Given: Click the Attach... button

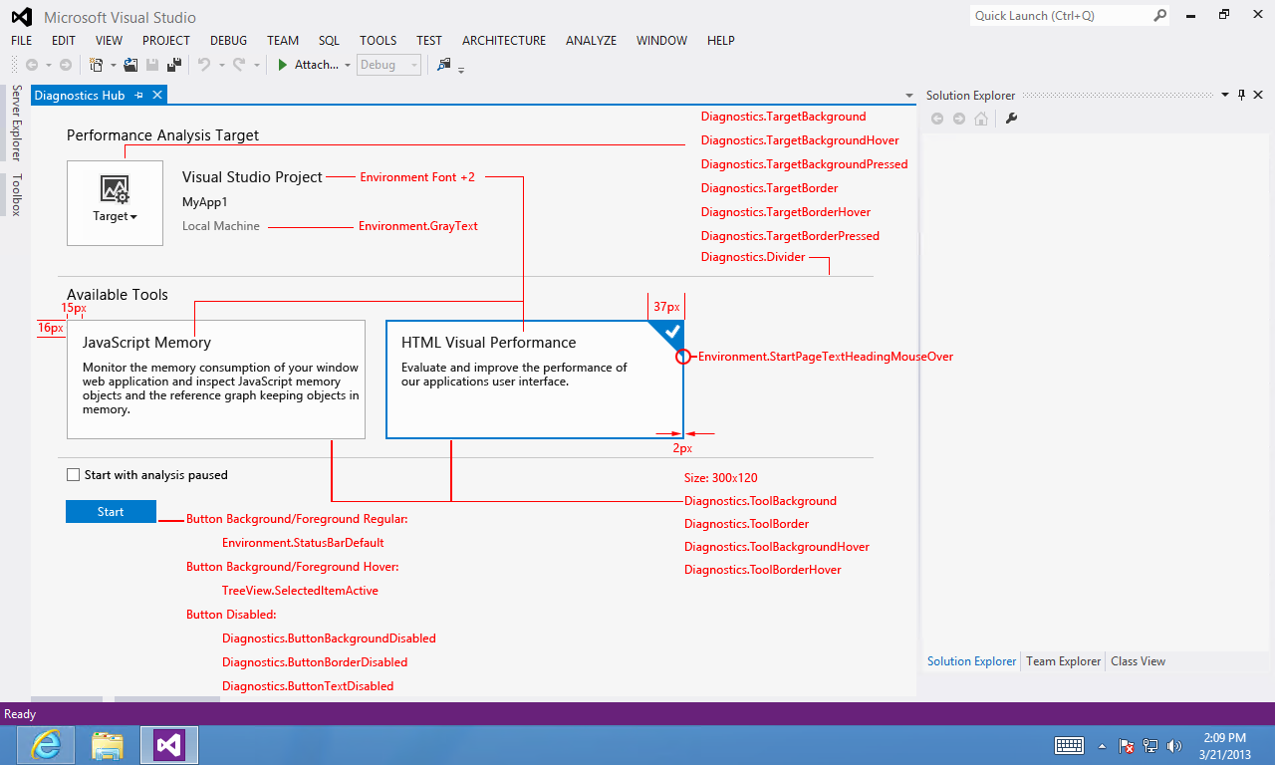Looking at the screenshot, I should tap(309, 65).
